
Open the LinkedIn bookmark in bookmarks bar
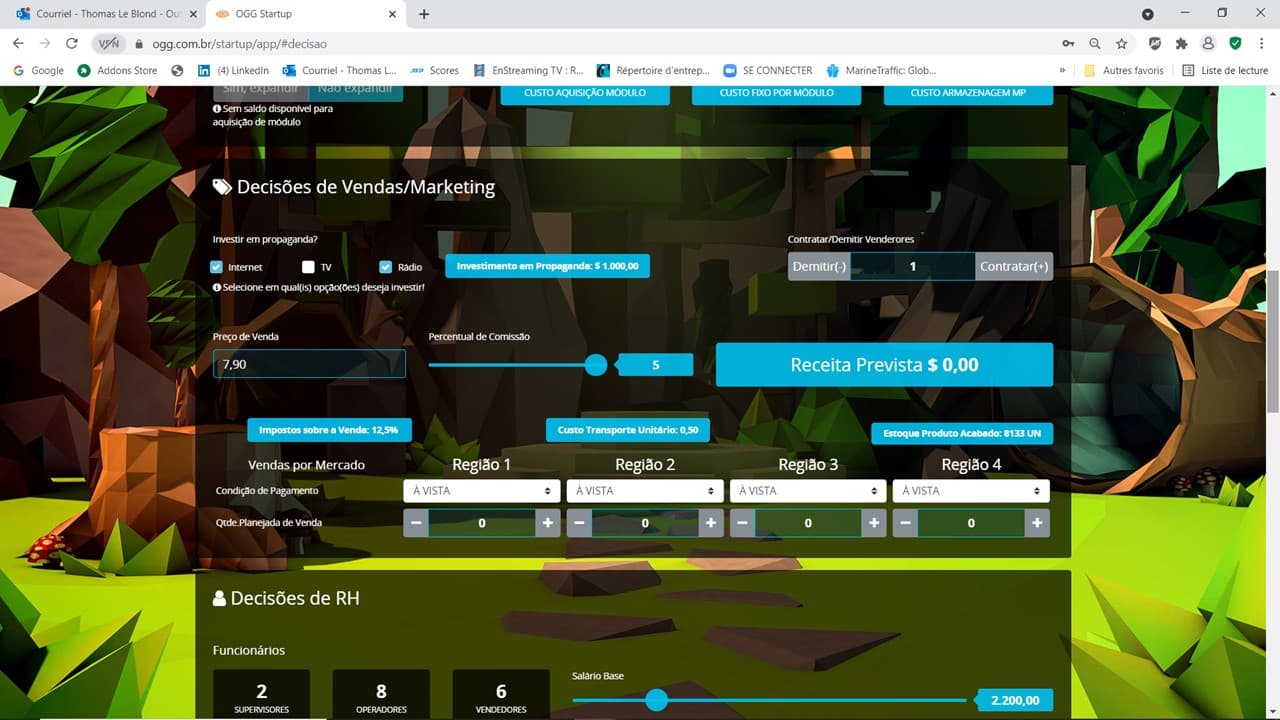(x=234, y=71)
